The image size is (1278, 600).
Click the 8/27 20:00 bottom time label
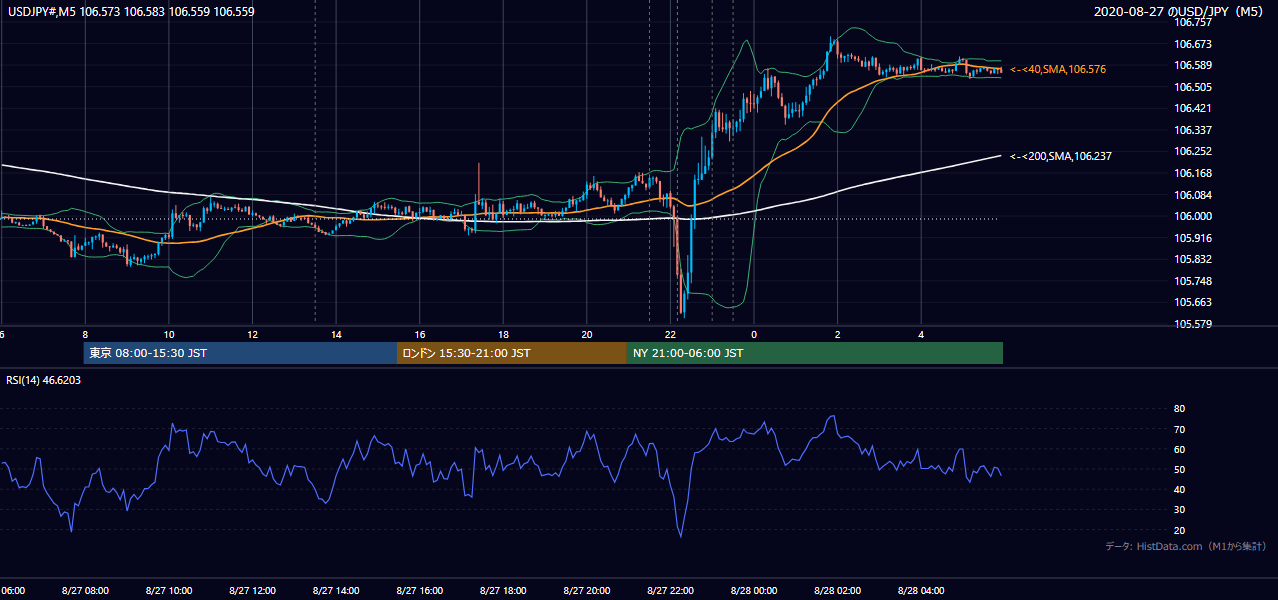(587, 590)
